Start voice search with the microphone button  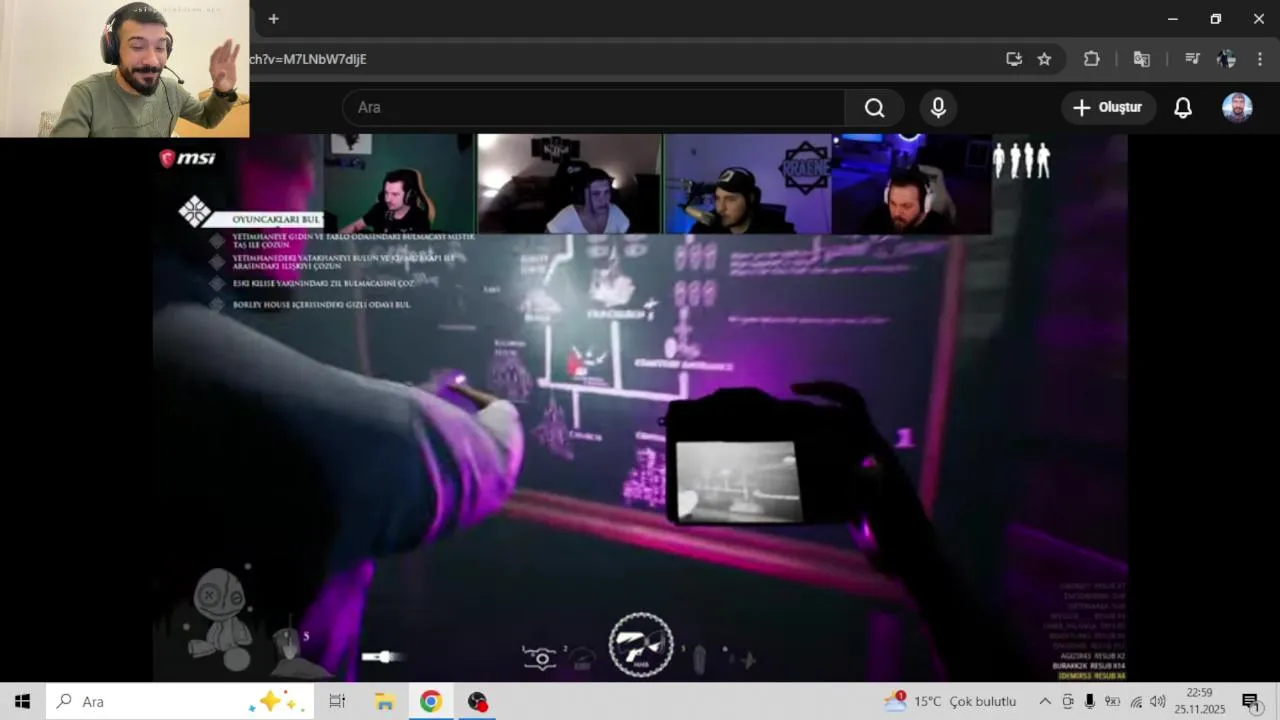tap(938, 107)
